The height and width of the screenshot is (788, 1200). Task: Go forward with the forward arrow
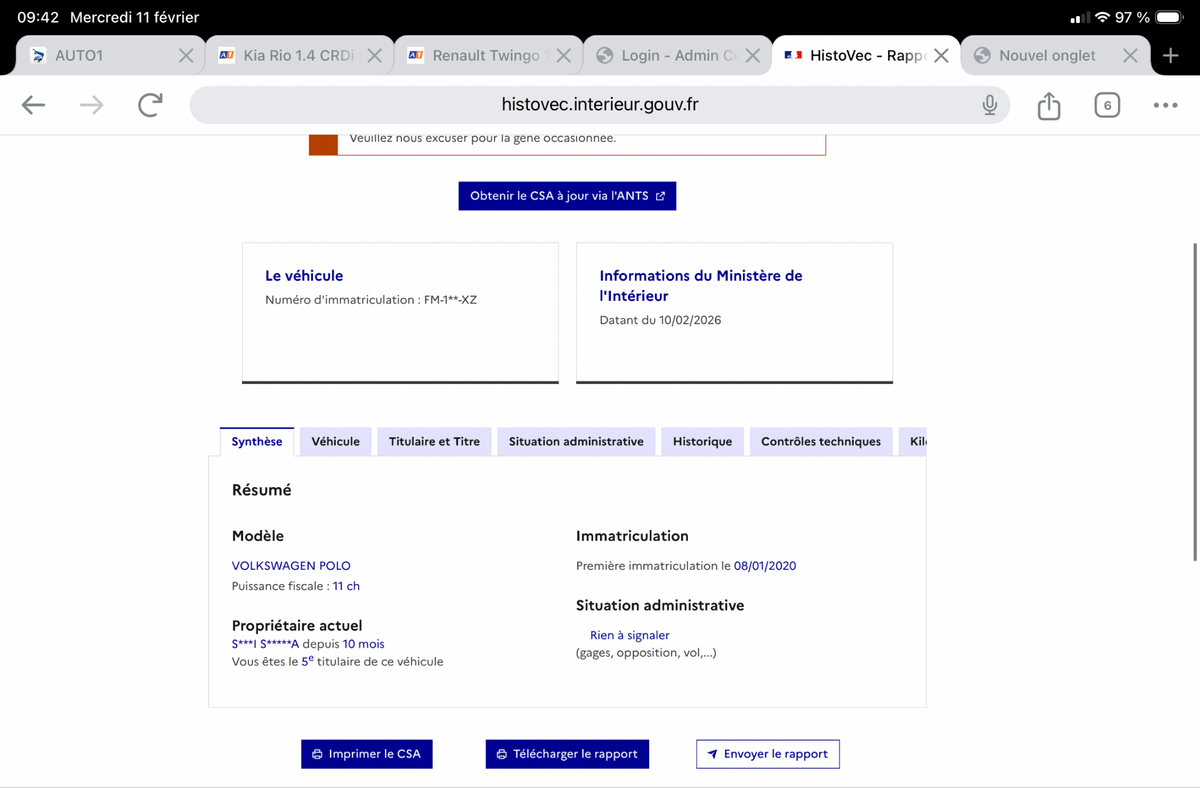click(92, 105)
